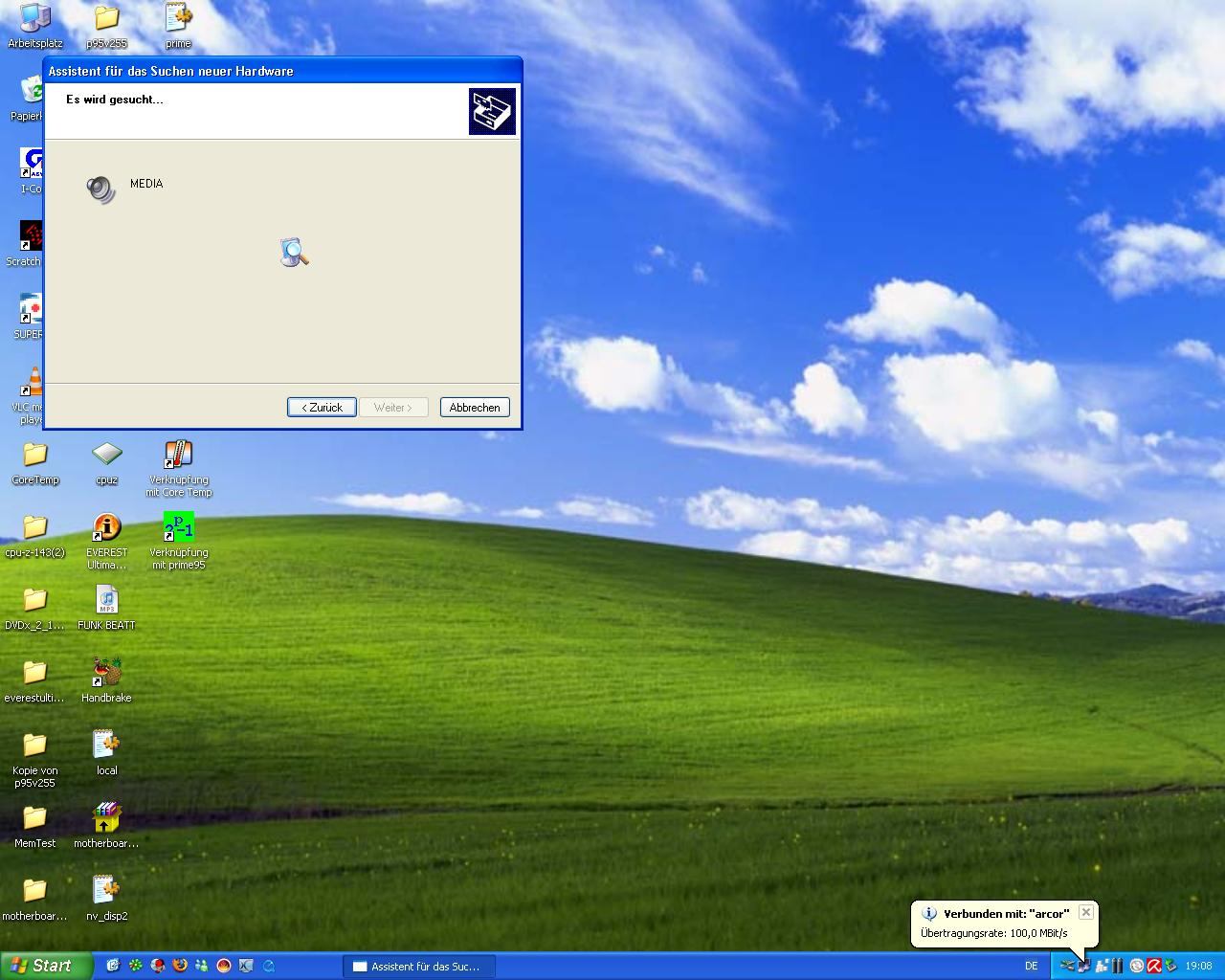This screenshot has width=1225, height=980.
Task: Close the Verbunden mit arcor balloon
Action: tap(1085, 912)
